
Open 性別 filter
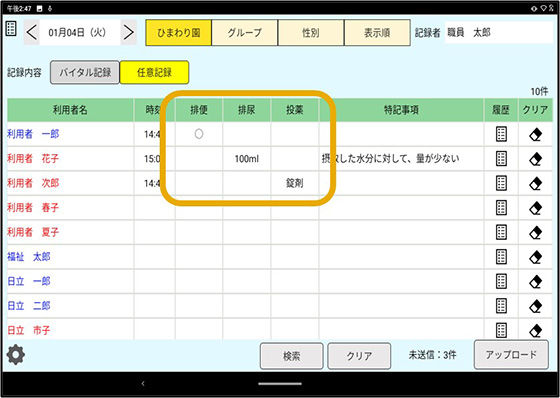311,33
